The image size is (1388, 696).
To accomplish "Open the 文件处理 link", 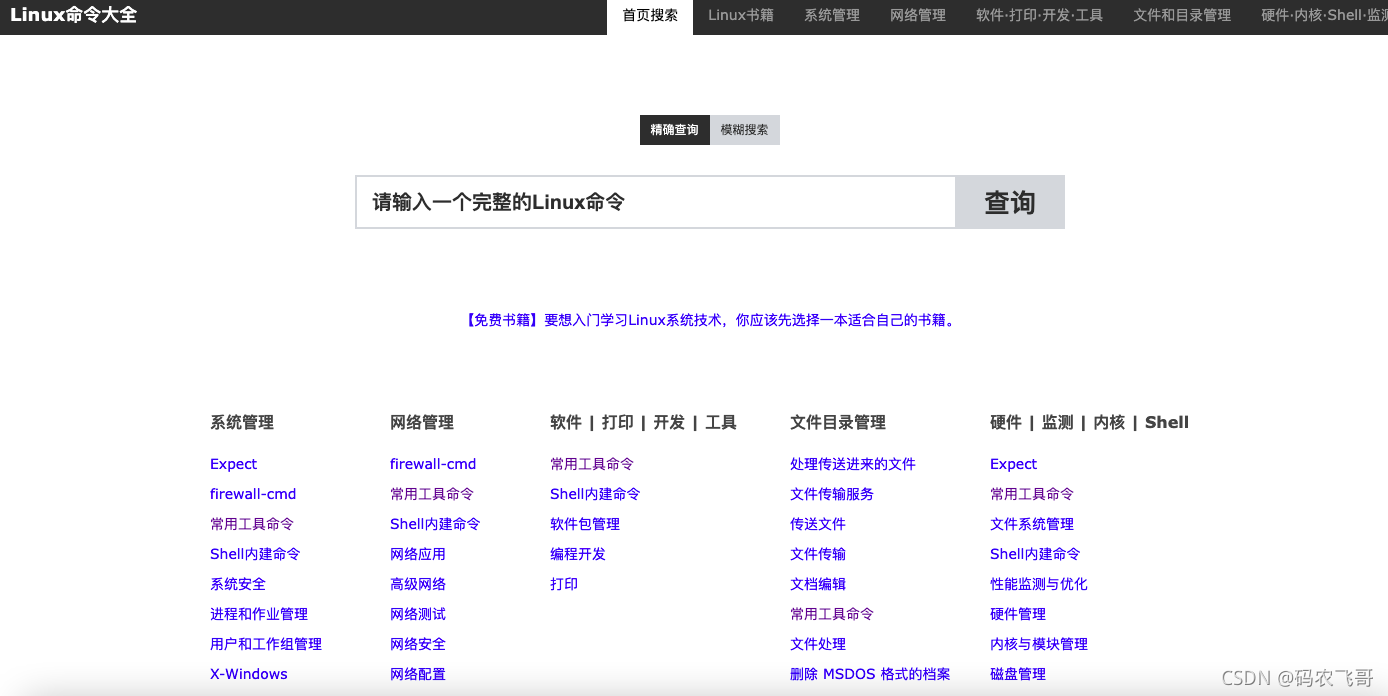I will [818, 644].
